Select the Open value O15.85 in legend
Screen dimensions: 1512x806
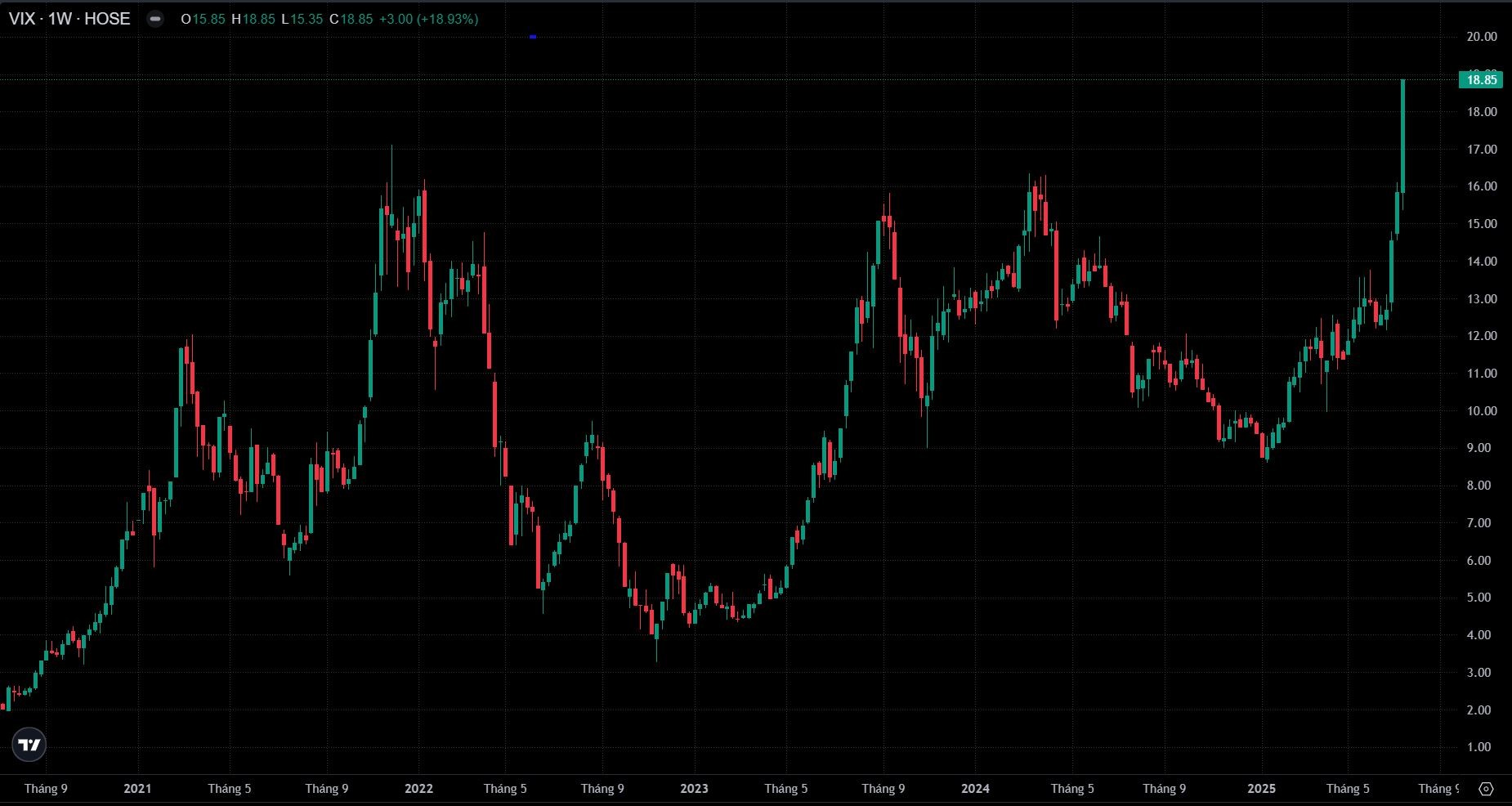click(x=203, y=19)
